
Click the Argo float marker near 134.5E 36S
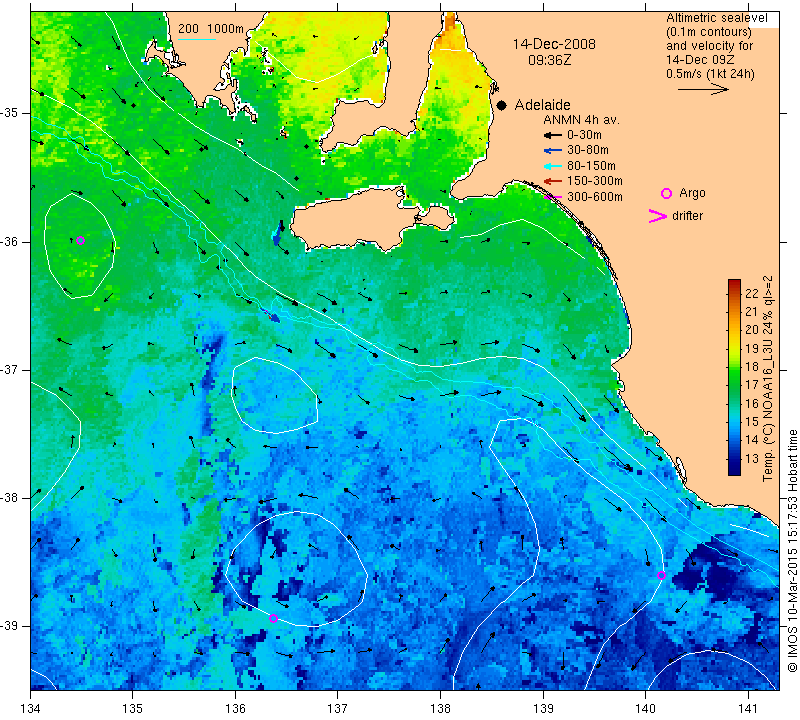[x=80, y=241]
